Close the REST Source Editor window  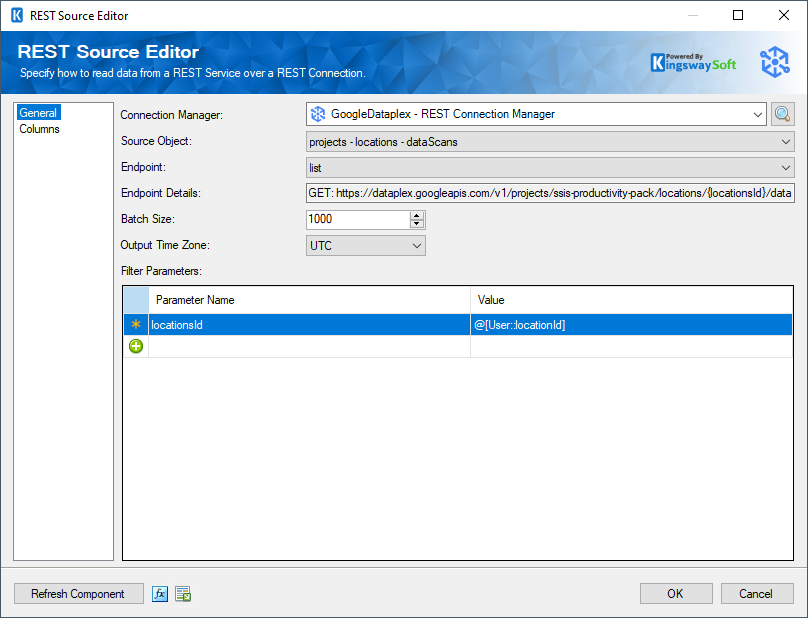(x=784, y=15)
